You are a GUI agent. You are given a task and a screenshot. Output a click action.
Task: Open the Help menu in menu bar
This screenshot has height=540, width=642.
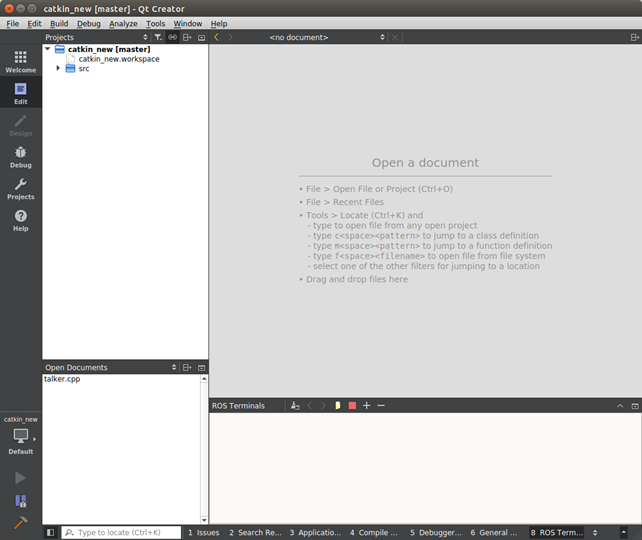219,23
